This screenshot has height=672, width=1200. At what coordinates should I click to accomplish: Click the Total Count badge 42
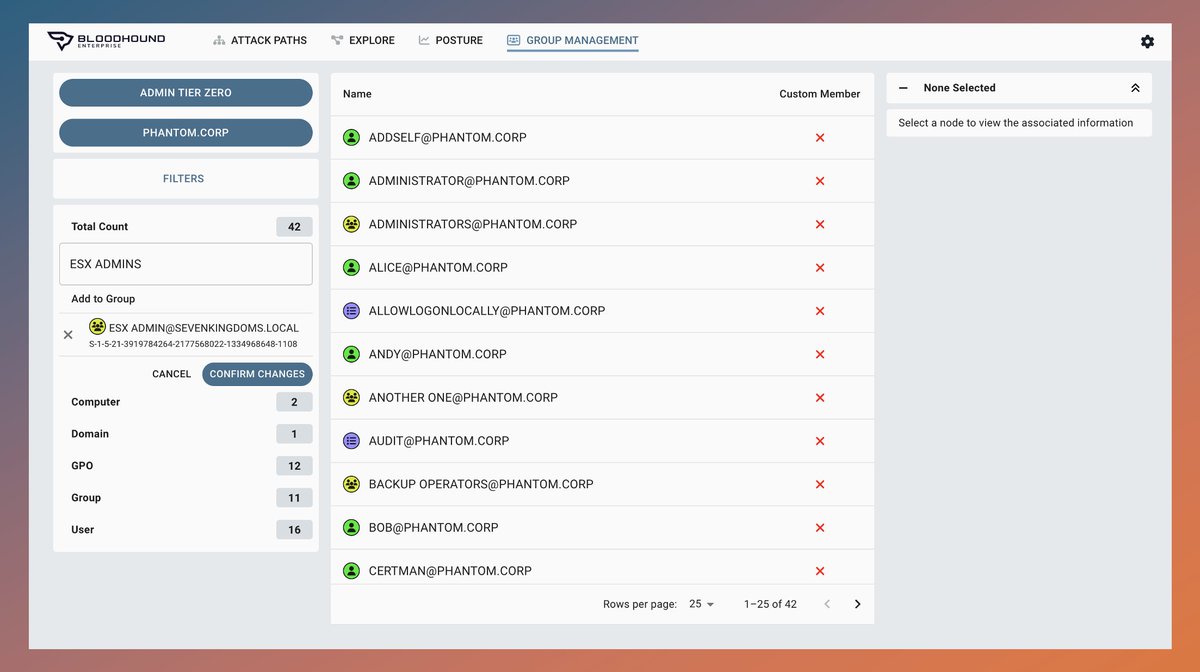[294, 227]
